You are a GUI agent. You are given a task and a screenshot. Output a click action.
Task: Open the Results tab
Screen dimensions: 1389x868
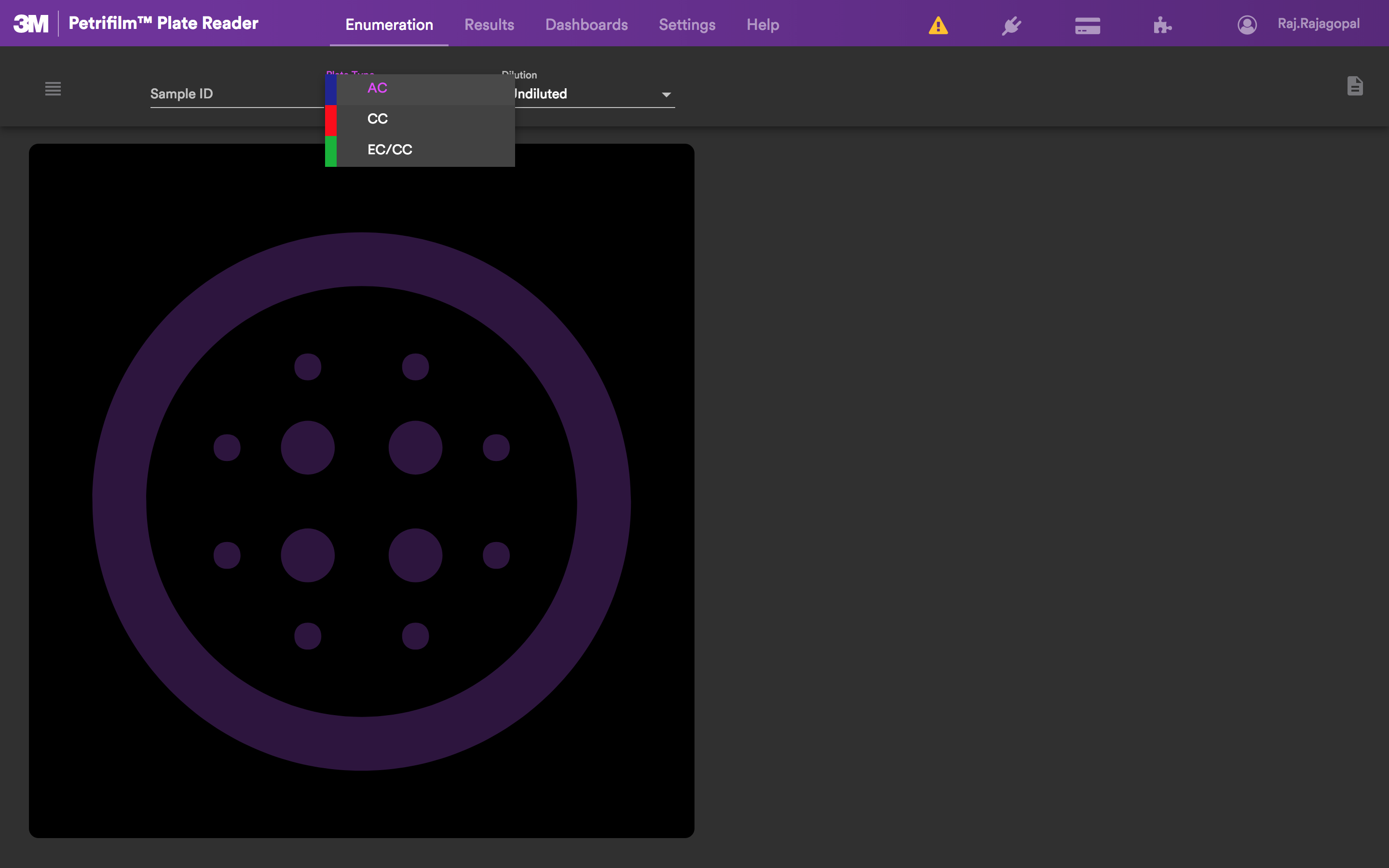point(489,25)
